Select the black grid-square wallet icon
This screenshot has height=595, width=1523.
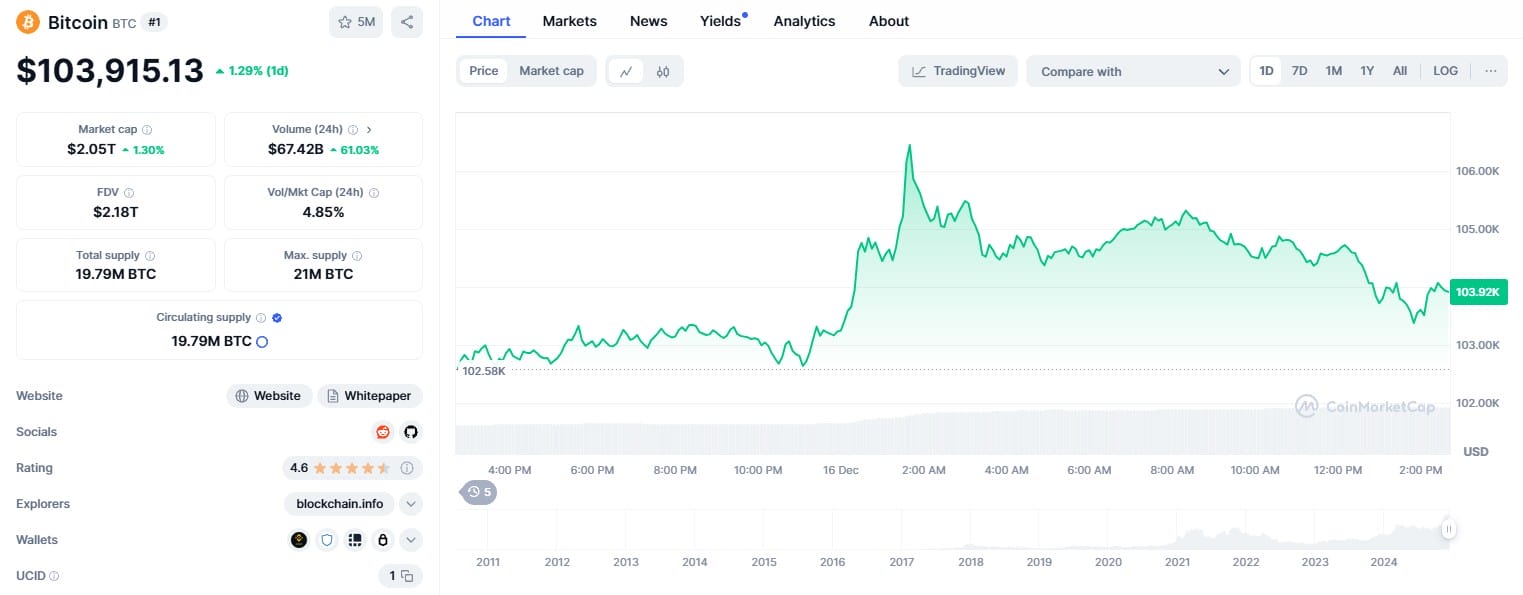coord(354,540)
